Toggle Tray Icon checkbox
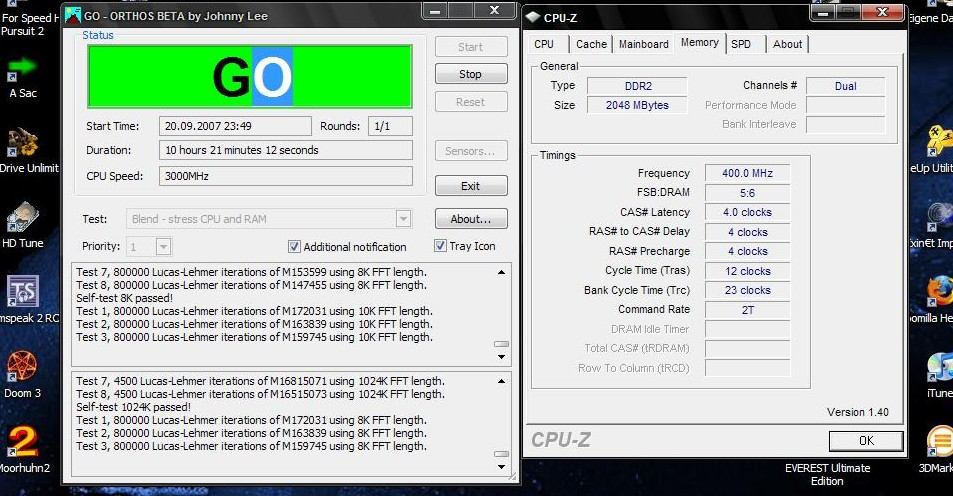This screenshot has width=953, height=496. click(x=440, y=246)
